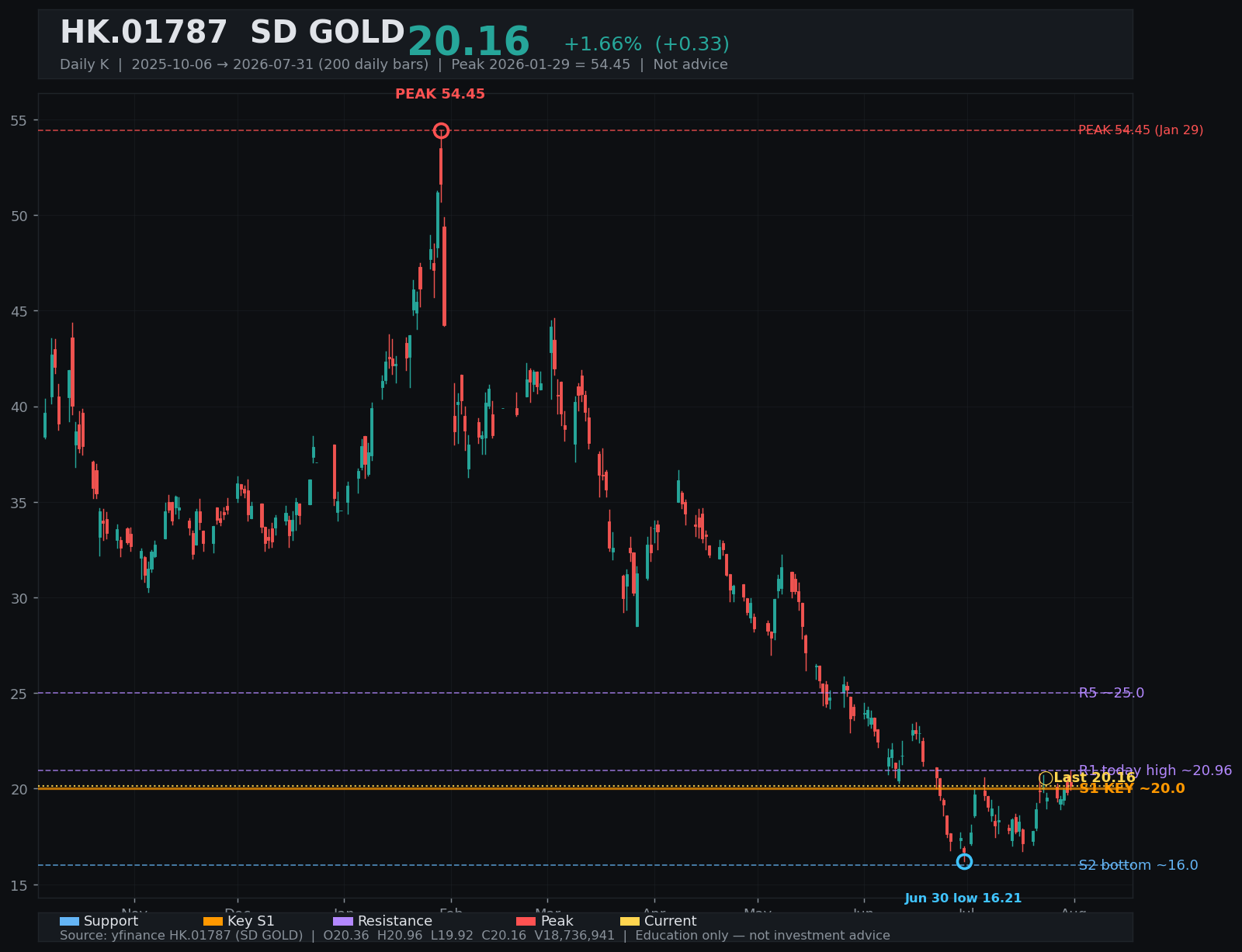Click the 40 tick on the price axis
The height and width of the screenshot is (952, 1242).
[19, 407]
